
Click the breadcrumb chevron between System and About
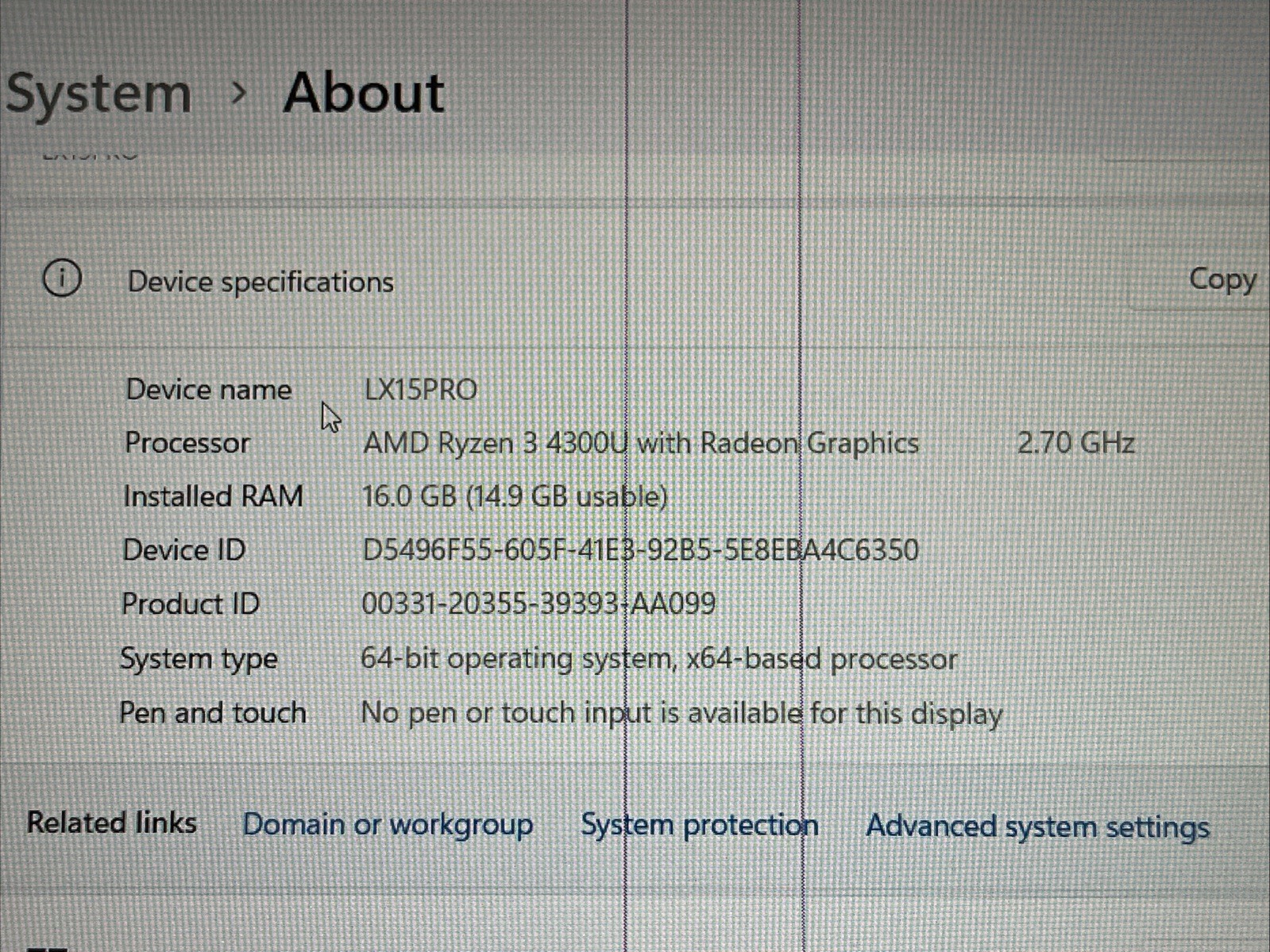(237, 94)
